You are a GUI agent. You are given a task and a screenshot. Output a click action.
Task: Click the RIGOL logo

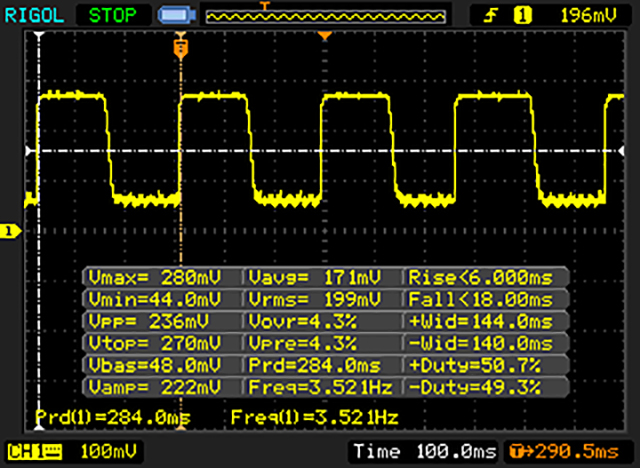(34, 16)
